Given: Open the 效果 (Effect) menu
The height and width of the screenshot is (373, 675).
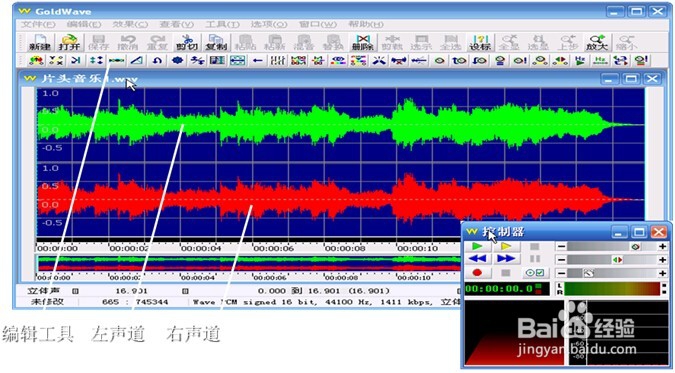Looking at the screenshot, I should coord(130,24).
